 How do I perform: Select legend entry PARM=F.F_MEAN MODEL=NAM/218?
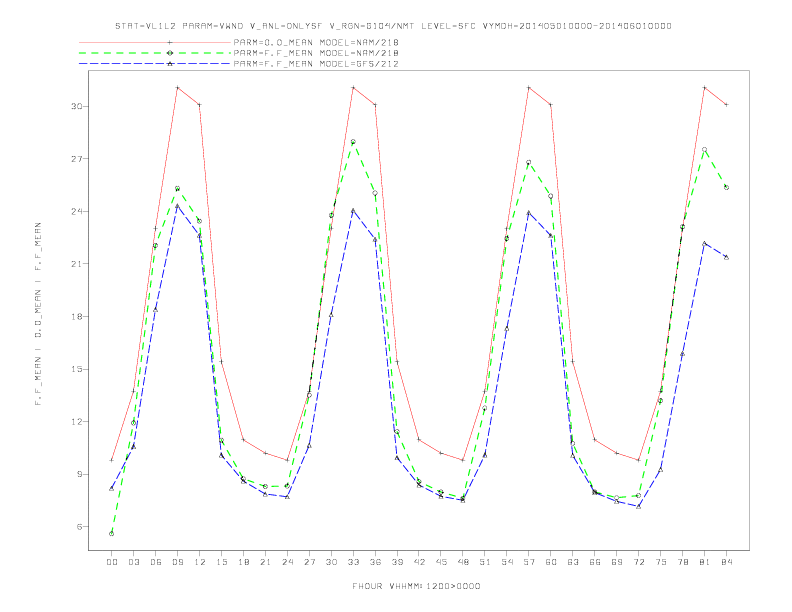[316, 53]
